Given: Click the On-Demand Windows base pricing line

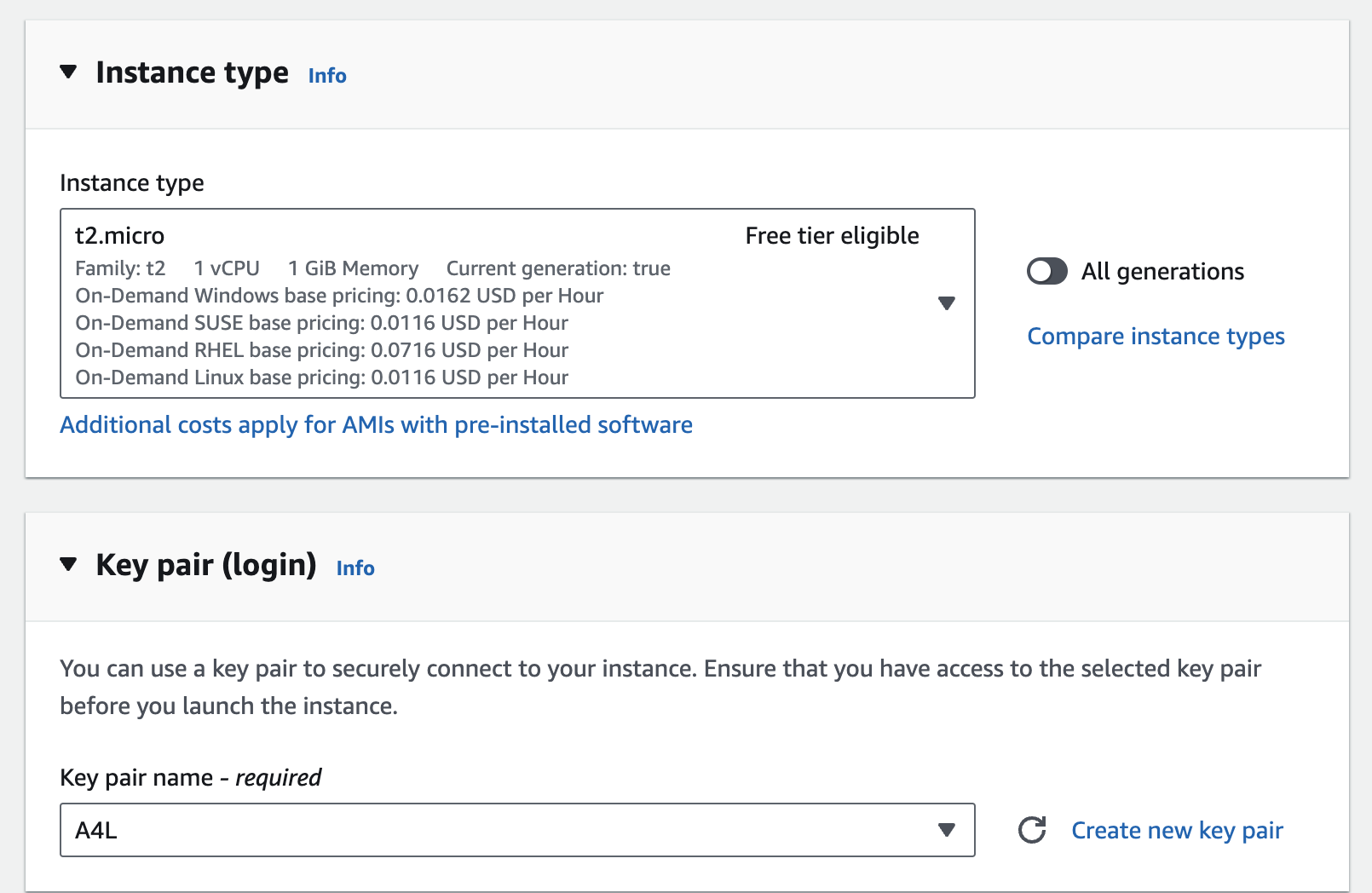Looking at the screenshot, I should [339, 296].
